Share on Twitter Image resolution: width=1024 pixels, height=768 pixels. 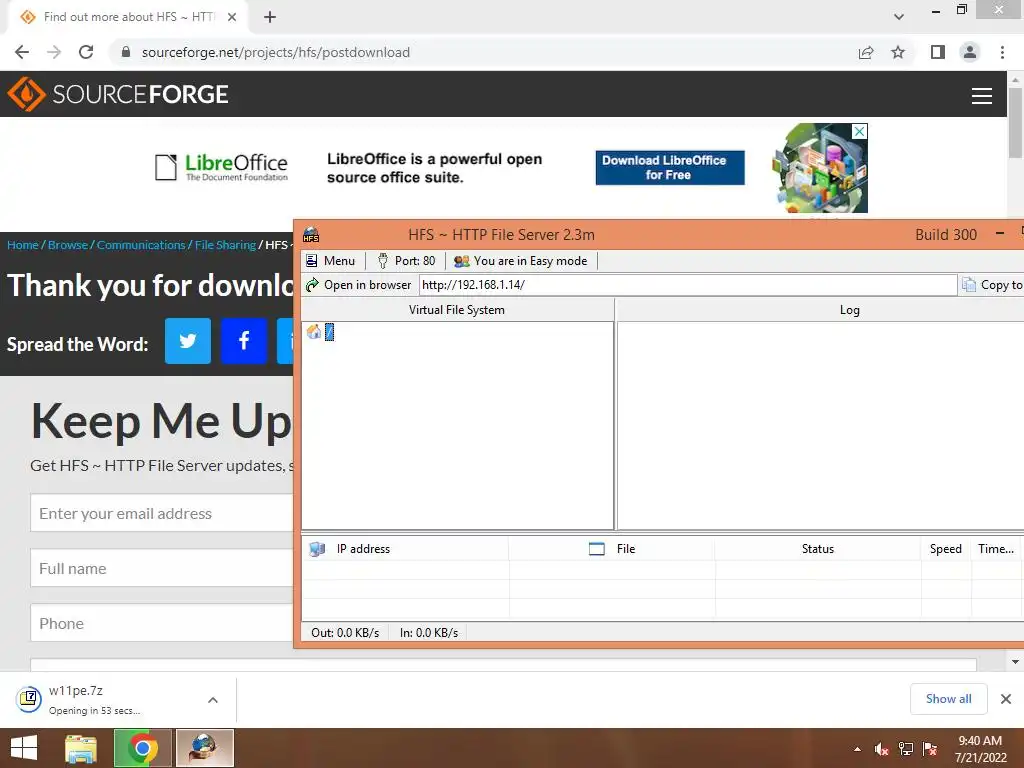(187, 341)
